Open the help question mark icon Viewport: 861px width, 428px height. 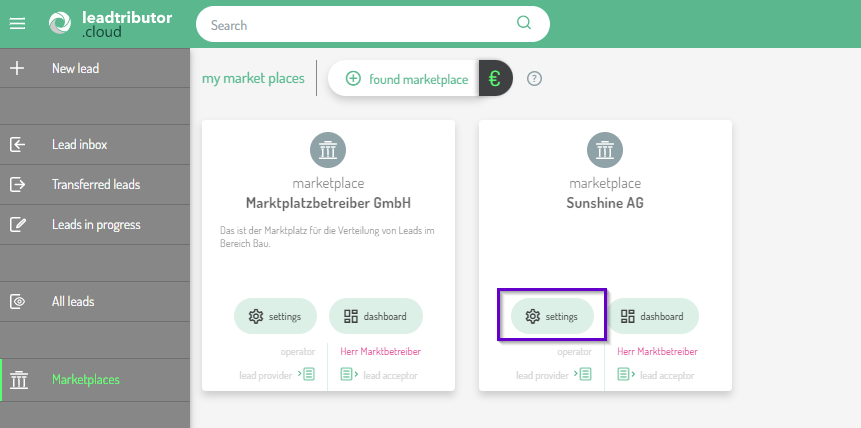click(x=534, y=79)
